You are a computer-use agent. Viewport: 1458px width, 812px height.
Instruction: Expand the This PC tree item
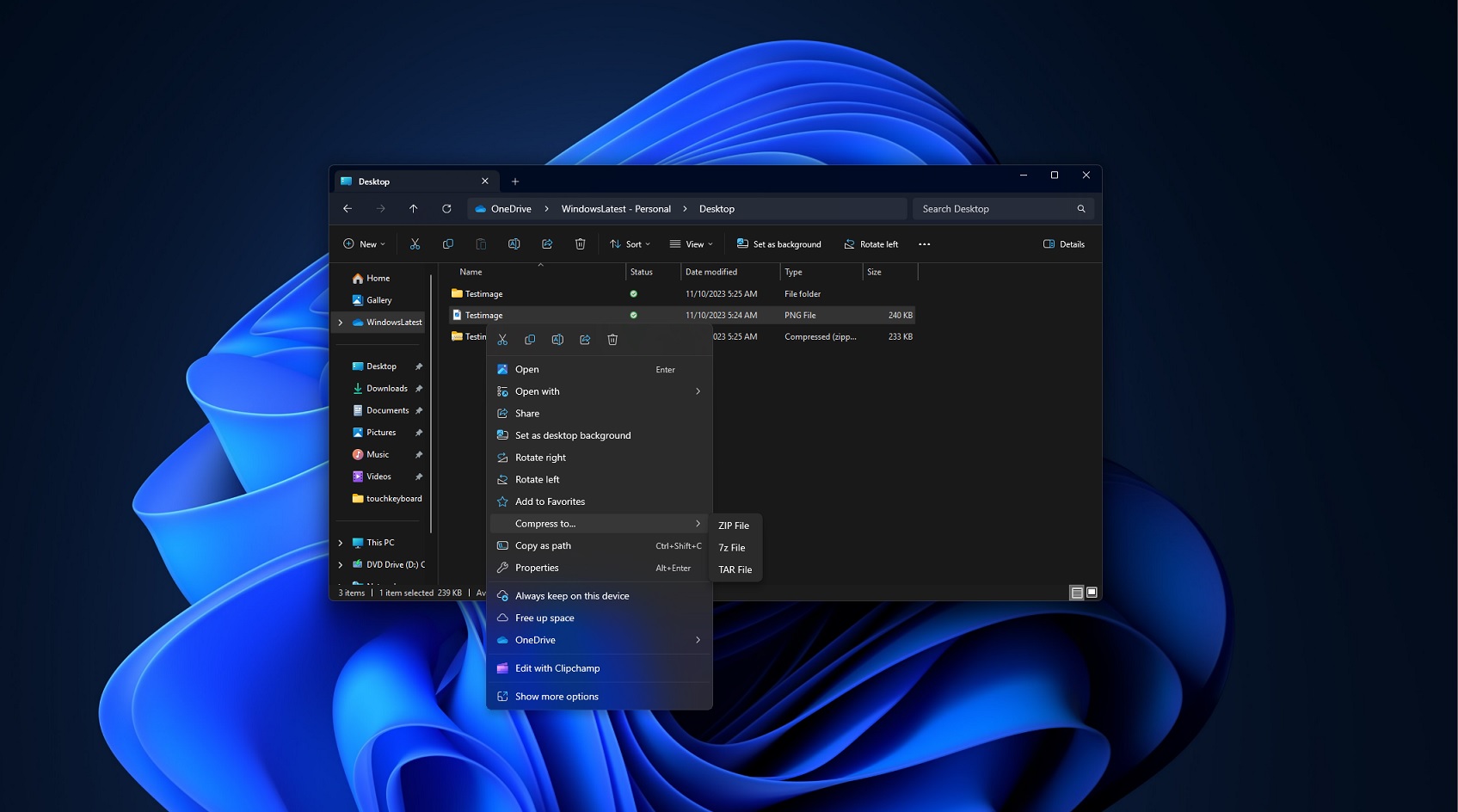click(341, 542)
